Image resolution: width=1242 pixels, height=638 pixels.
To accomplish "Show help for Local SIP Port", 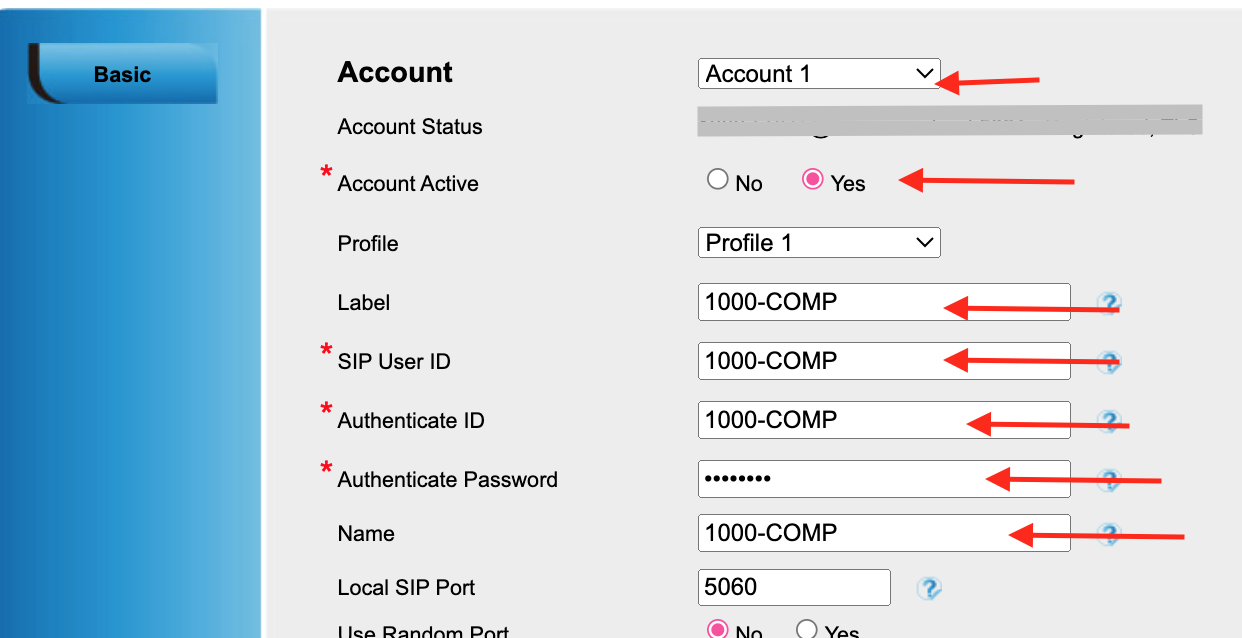I will 929,590.
